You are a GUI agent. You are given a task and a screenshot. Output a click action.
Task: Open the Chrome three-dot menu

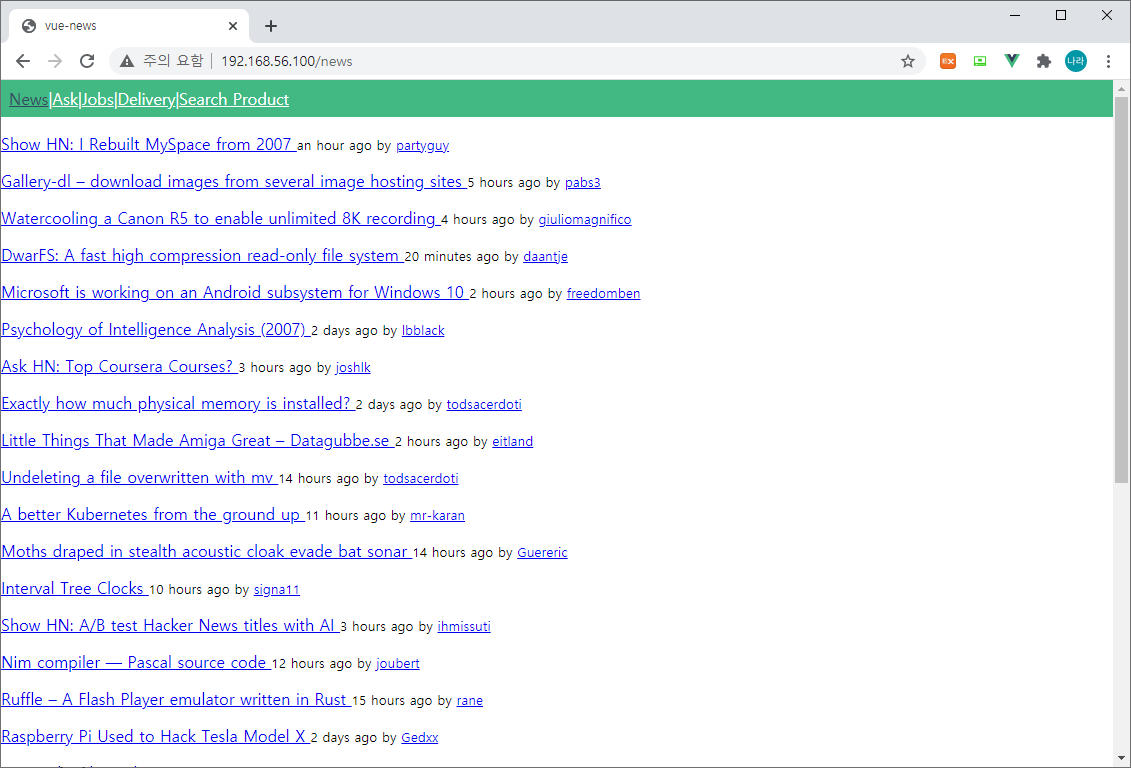pyautogui.click(x=1108, y=61)
